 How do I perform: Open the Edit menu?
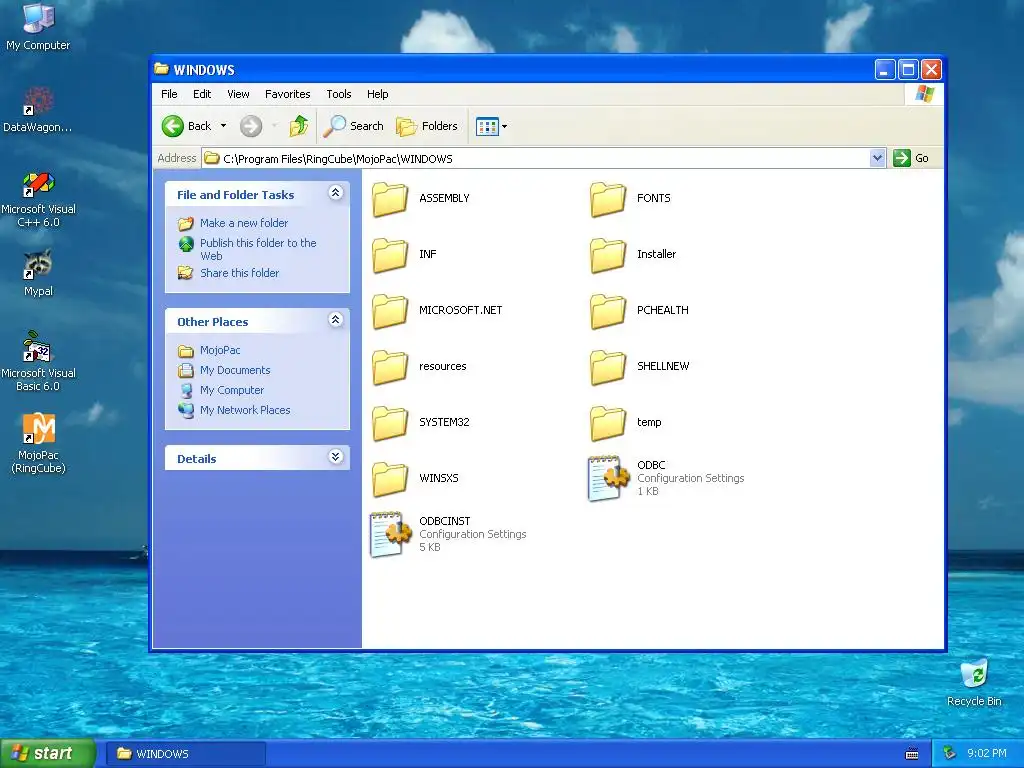(202, 94)
